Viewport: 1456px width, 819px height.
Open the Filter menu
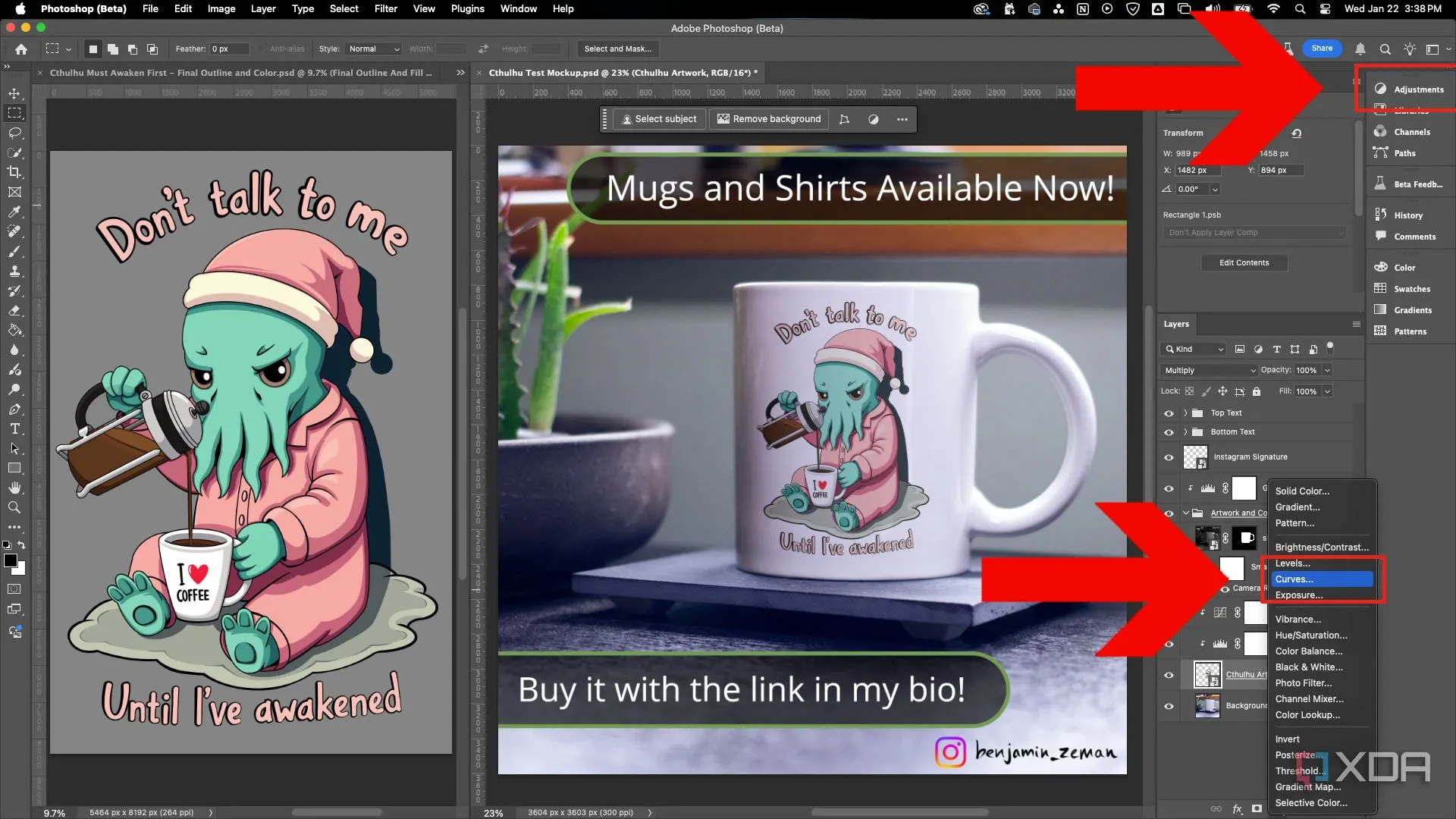tap(385, 8)
